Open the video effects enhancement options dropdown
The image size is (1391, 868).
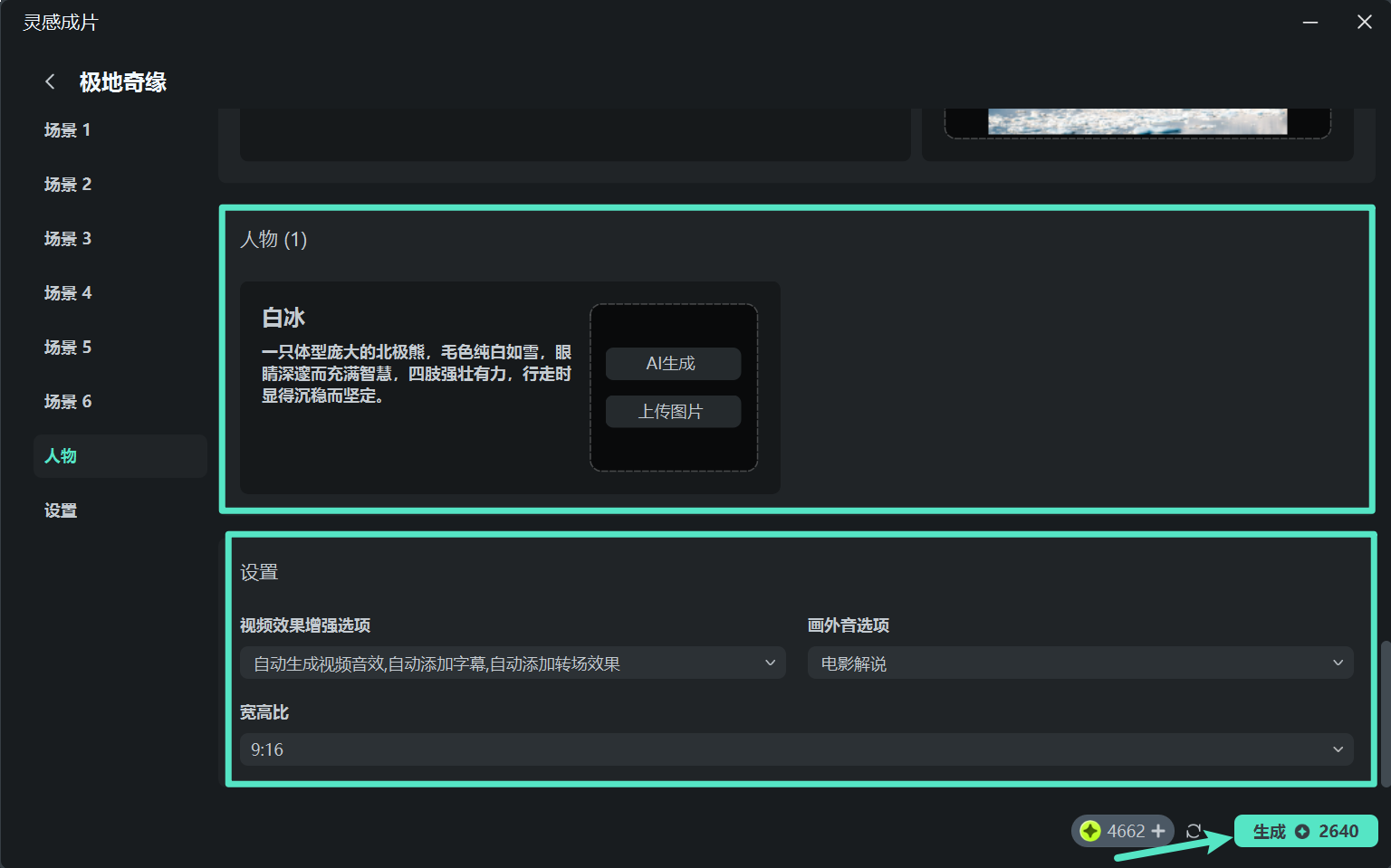click(513, 663)
